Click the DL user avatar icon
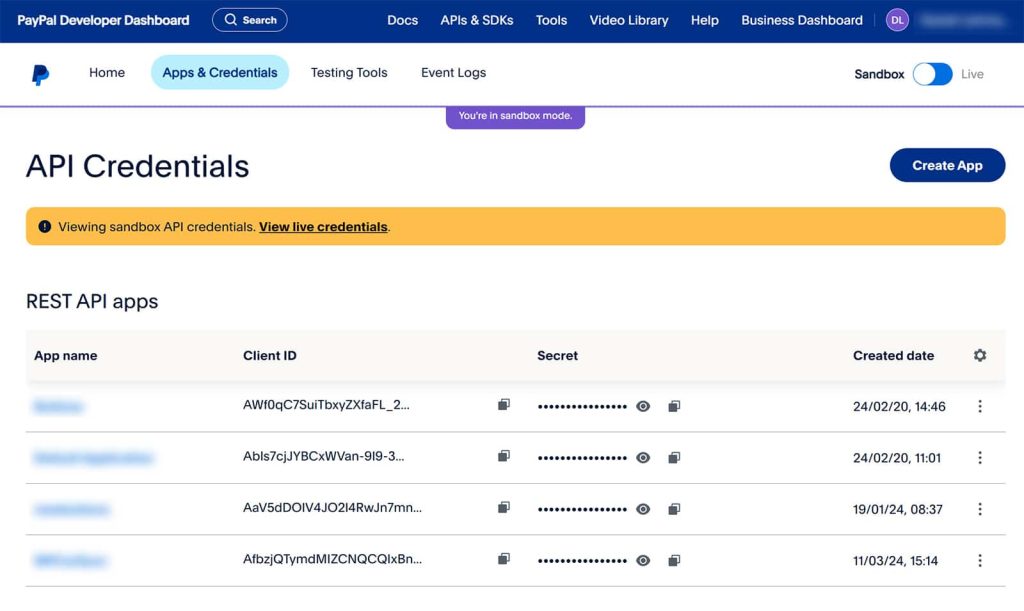The width and height of the screenshot is (1024, 611). (x=897, y=20)
